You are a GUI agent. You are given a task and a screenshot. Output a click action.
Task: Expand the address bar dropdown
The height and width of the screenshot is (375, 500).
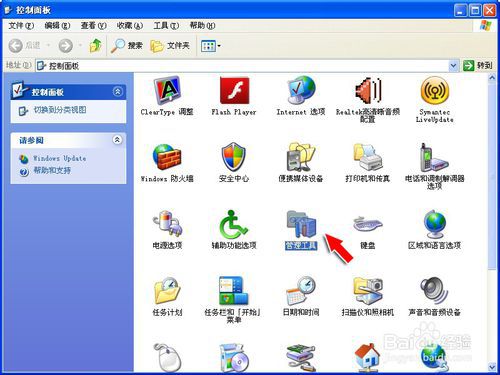[453, 66]
